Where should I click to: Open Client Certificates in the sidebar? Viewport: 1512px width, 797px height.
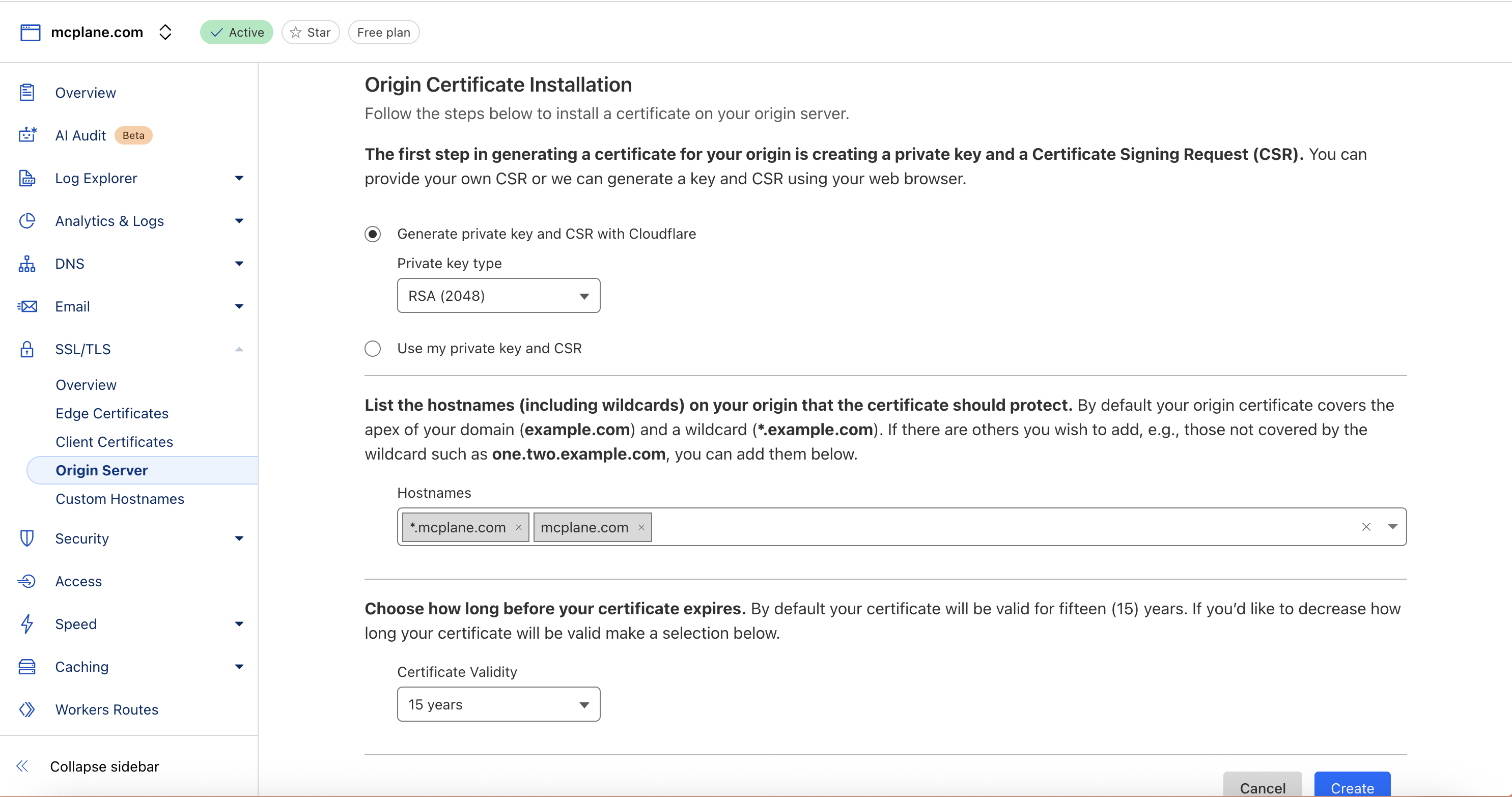pyautogui.click(x=115, y=442)
